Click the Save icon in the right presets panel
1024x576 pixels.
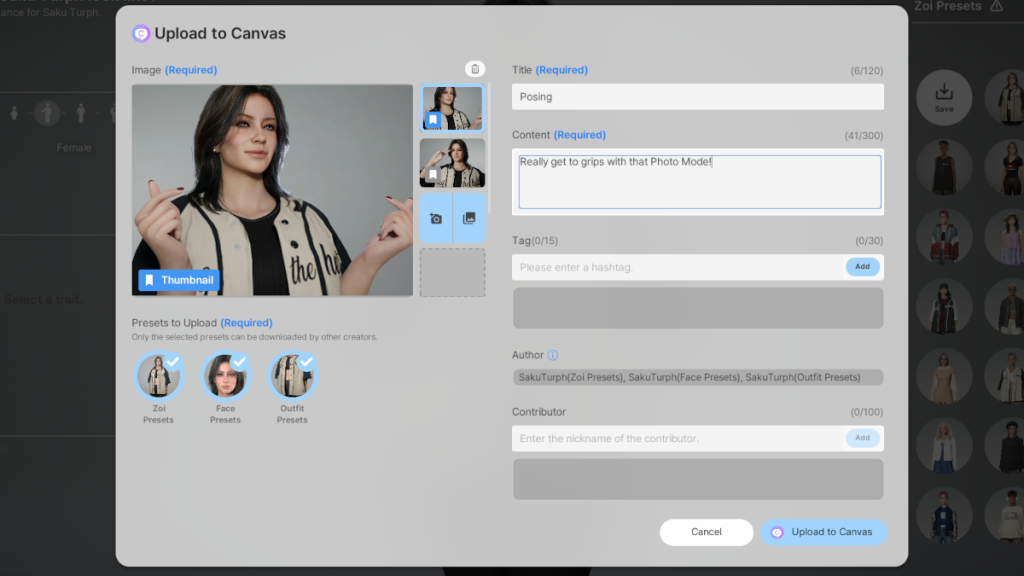point(943,97)
